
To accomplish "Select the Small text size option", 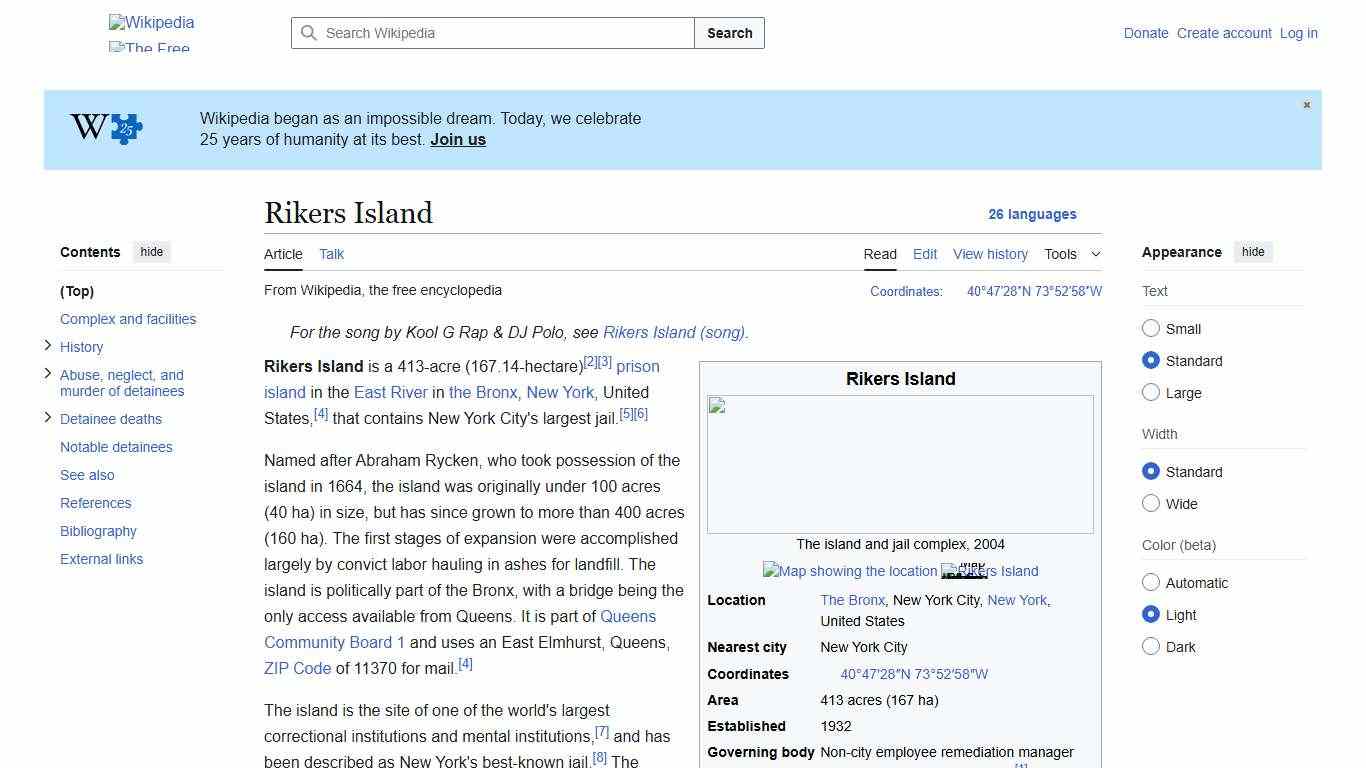I will 1151,328.
